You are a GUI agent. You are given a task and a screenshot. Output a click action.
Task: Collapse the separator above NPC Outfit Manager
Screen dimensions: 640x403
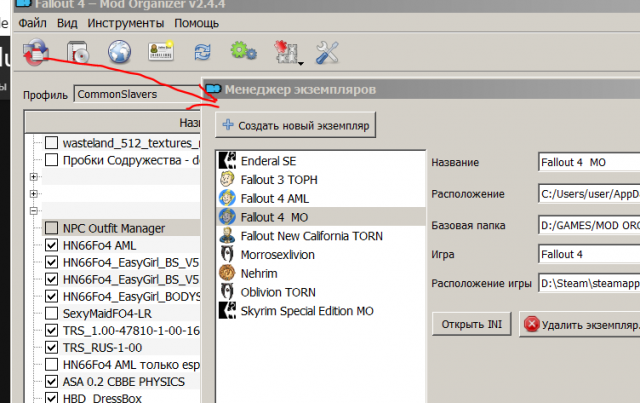(35, 211)
